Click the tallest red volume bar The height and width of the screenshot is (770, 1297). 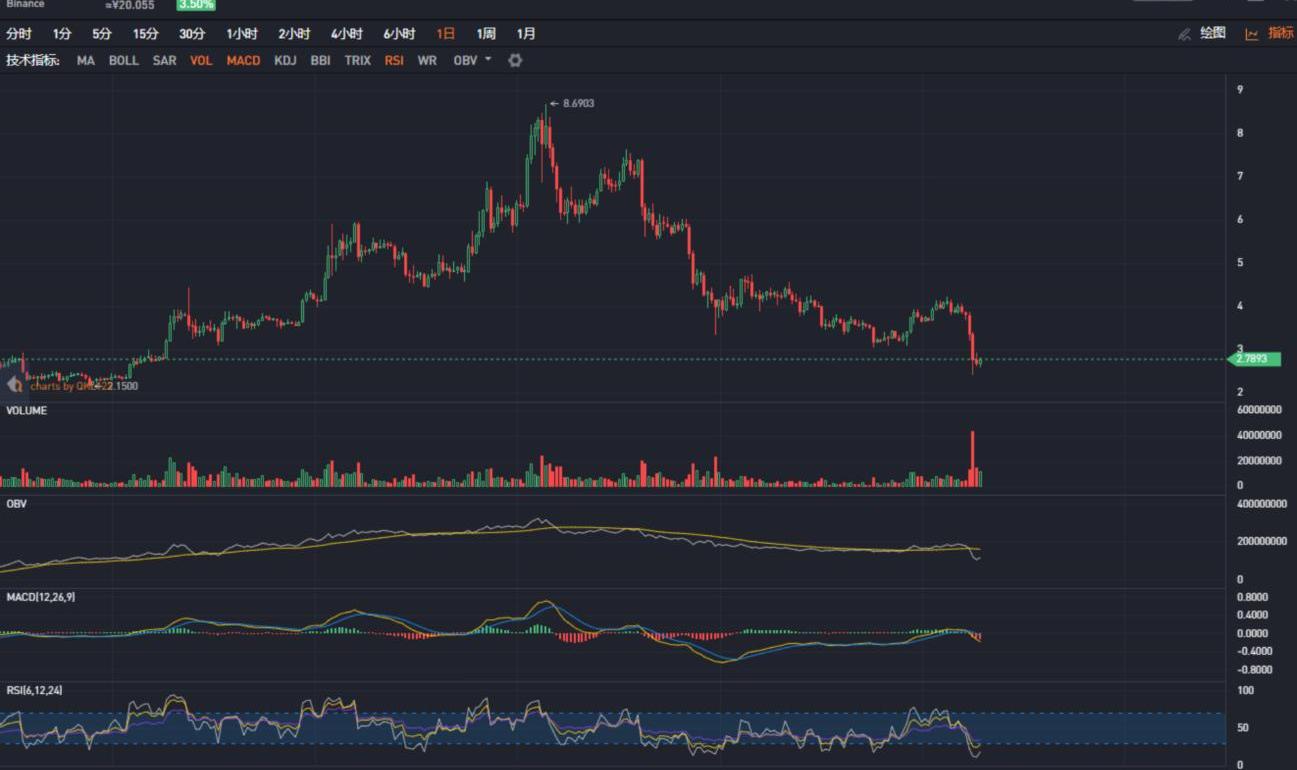(x=972, y=459)
